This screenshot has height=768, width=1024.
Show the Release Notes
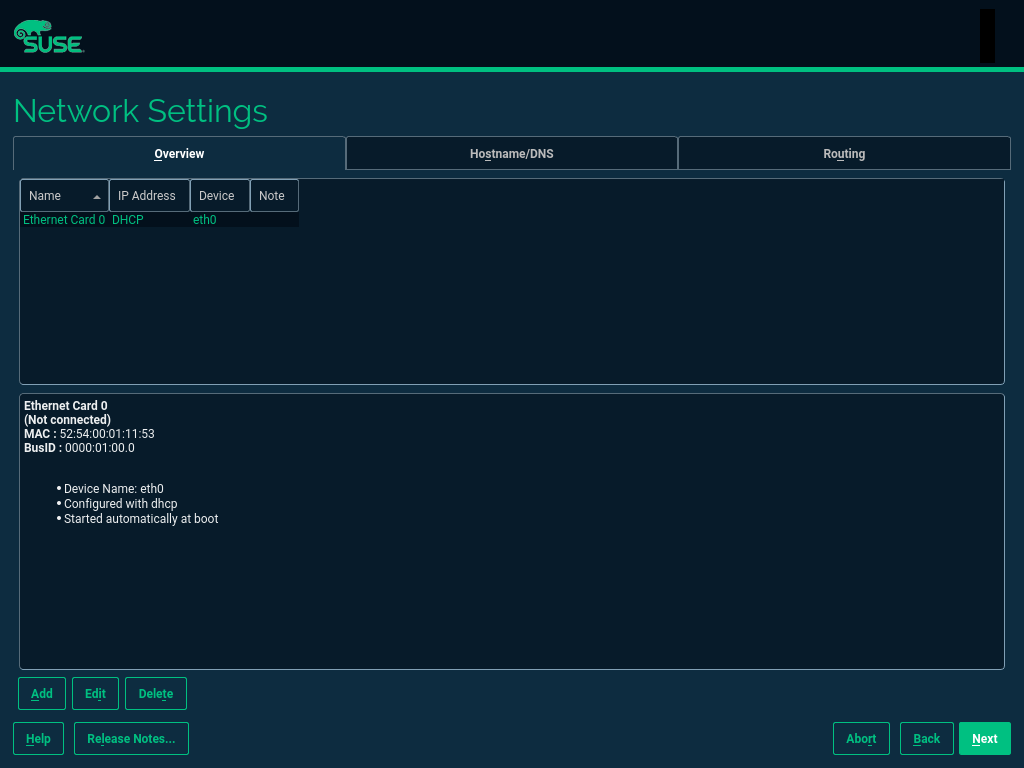[x=131, y=739]
